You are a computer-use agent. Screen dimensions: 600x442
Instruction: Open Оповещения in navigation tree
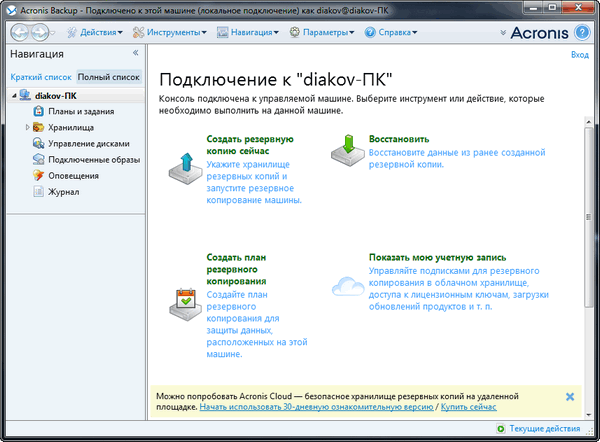[73, 176]
